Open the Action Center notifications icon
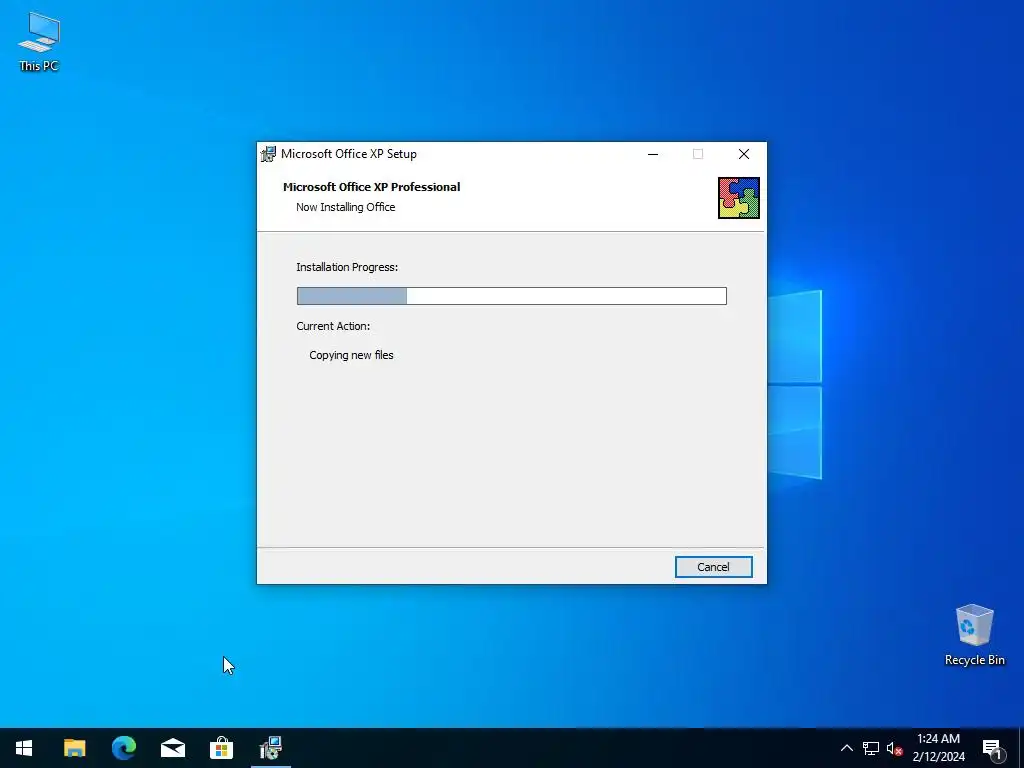 tap(993, 748)
